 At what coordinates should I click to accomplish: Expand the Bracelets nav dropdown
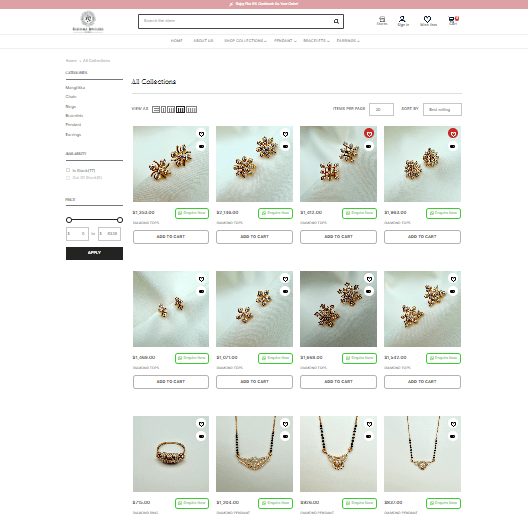pos(316,41)
